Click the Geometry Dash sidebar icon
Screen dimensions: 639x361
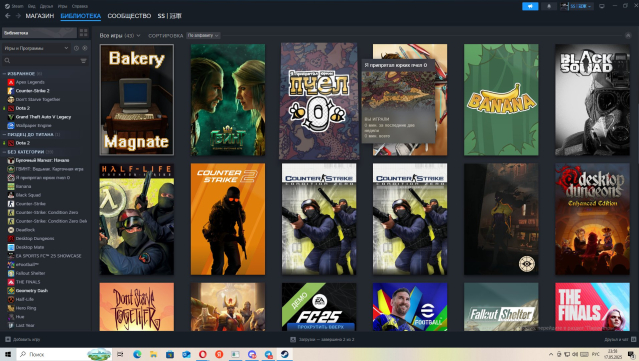click(11, 291)
